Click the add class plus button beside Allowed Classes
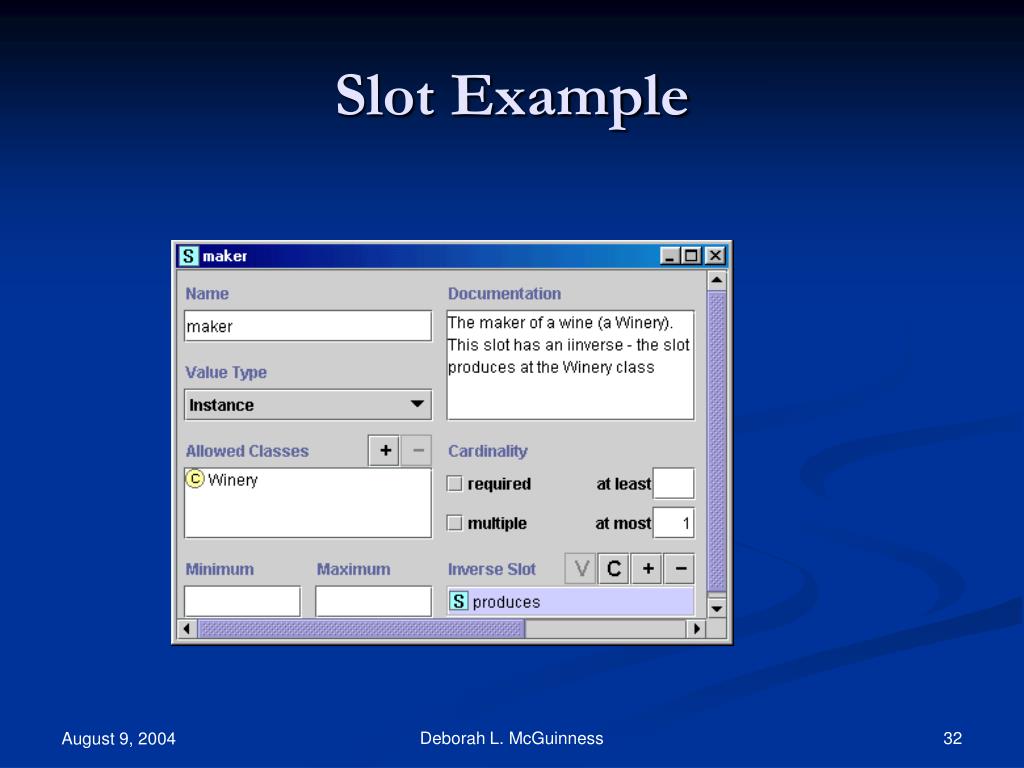1024x768 pixels. 385,451
